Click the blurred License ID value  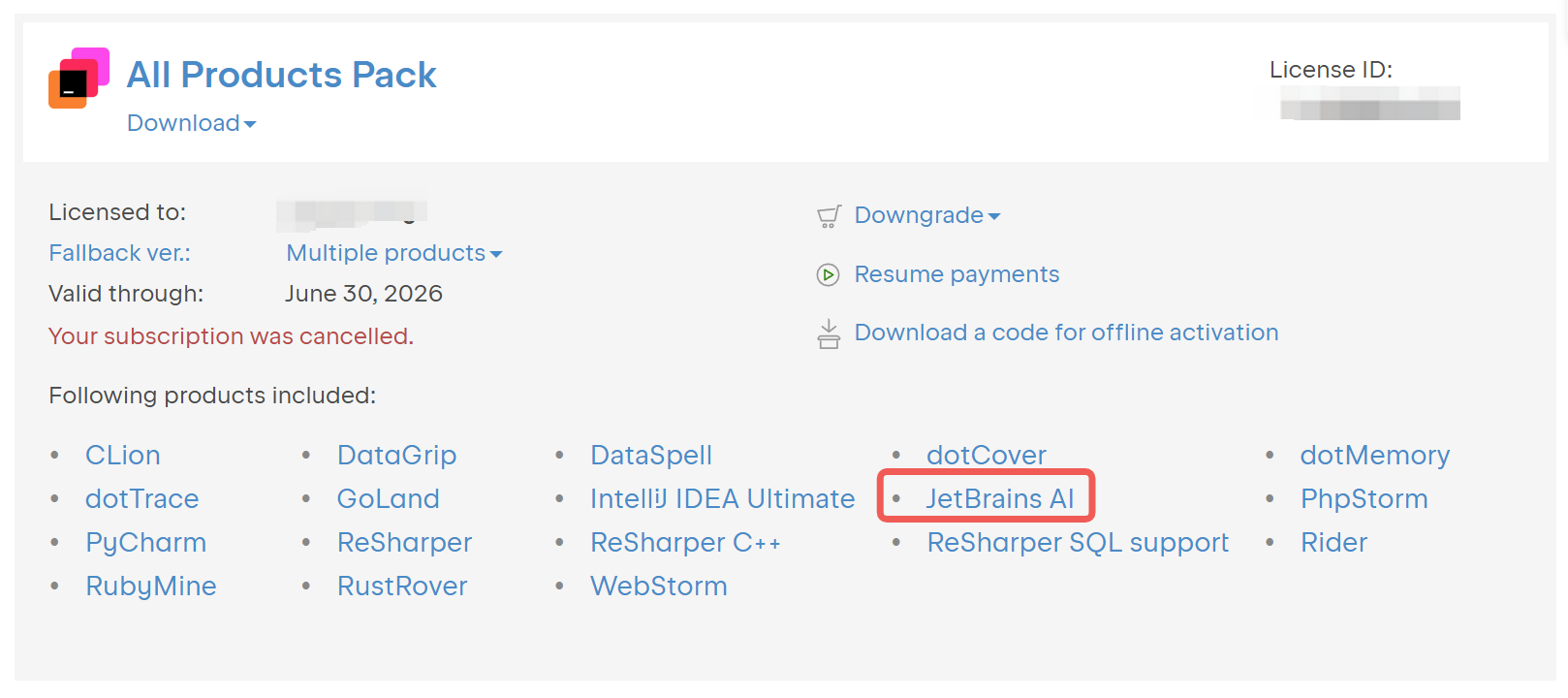(x=1370, y=104)
